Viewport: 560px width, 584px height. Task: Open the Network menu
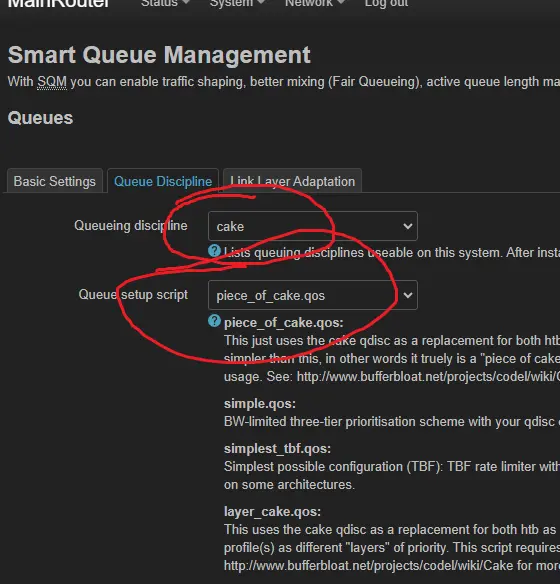[315, 3]
